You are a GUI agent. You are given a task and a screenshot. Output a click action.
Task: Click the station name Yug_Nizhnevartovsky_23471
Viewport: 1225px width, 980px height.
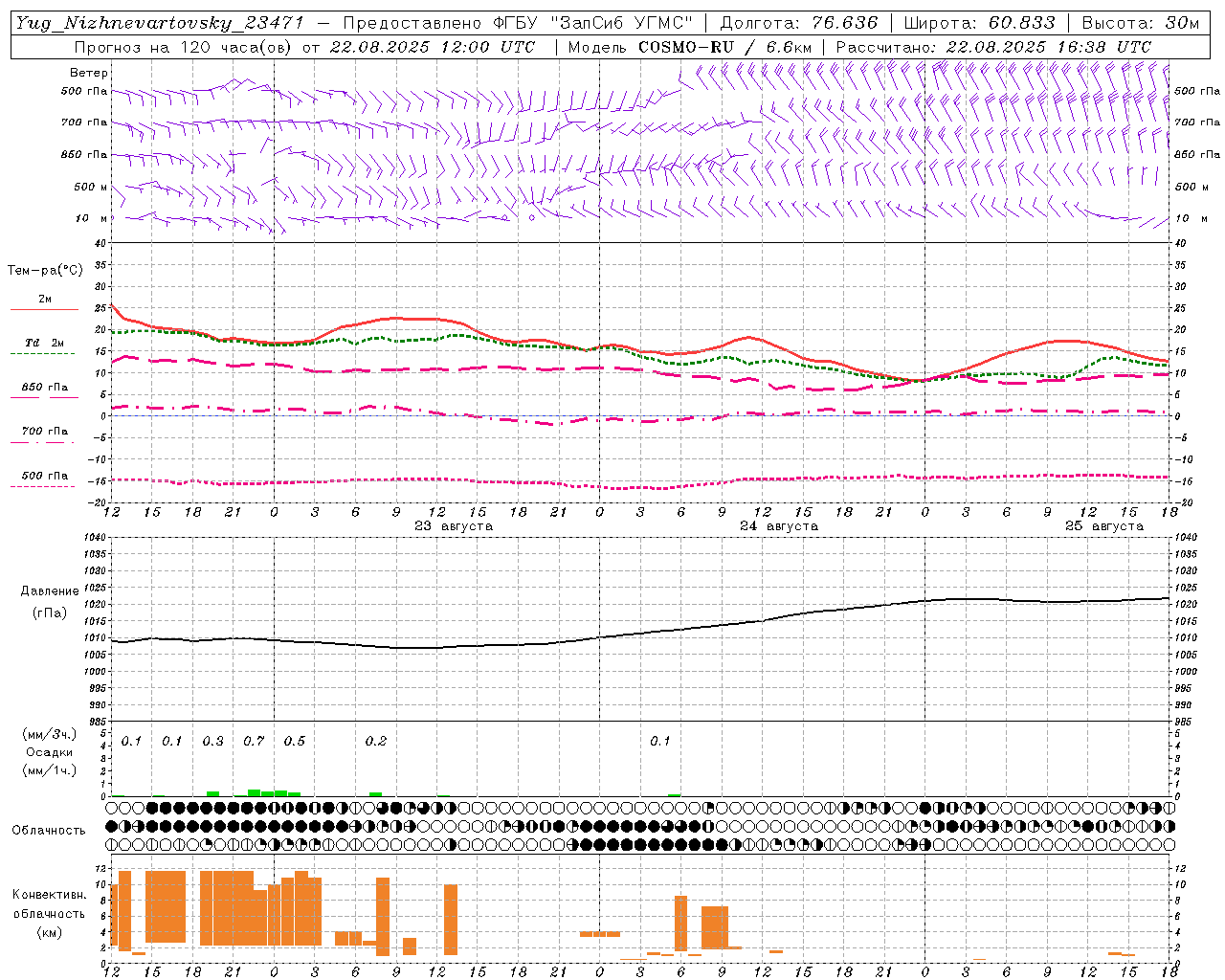(x=159, y=23)
